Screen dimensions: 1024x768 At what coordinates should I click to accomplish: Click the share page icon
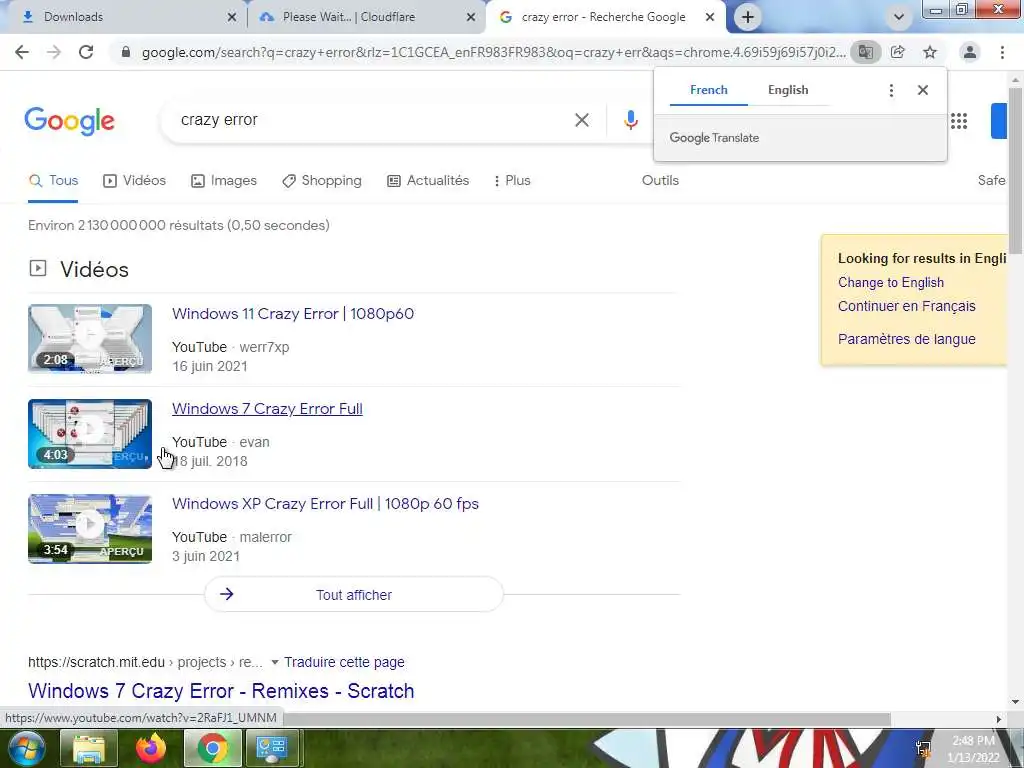[x=898, y=52]
